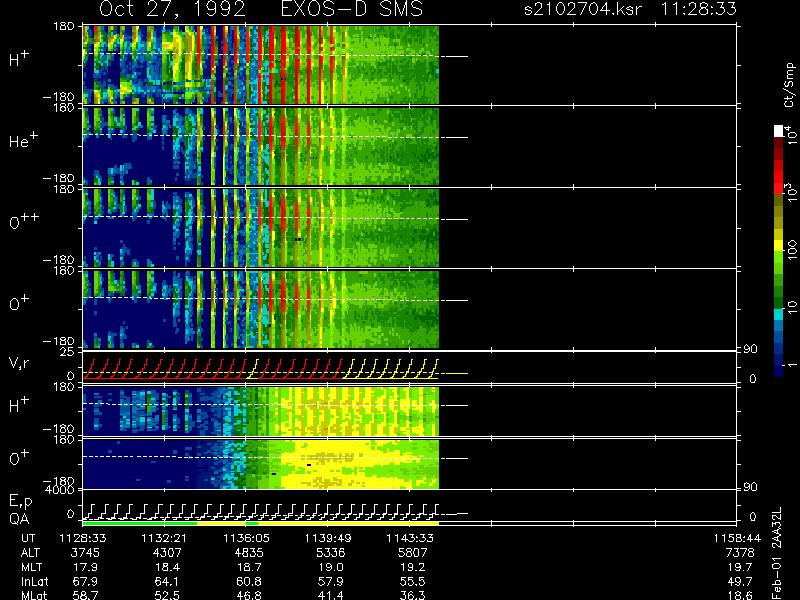Screen dimensions: 800x600
Task: Pick the yellow band beside the "100" label
Action: [x=779, y=246]
